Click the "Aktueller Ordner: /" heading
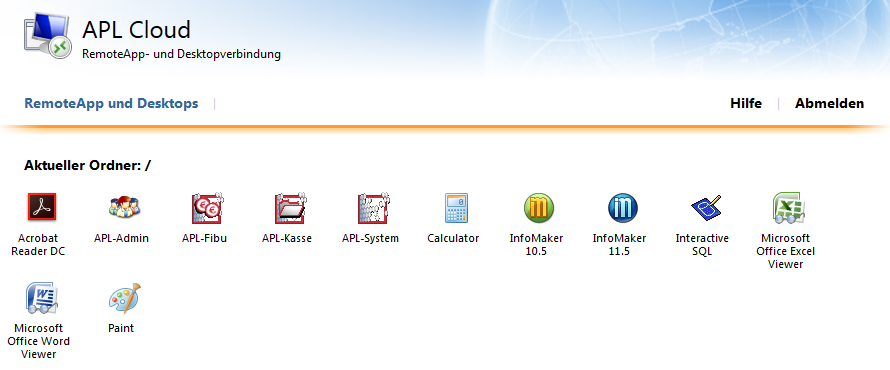 pyautogui.click(x=88, y=166)
